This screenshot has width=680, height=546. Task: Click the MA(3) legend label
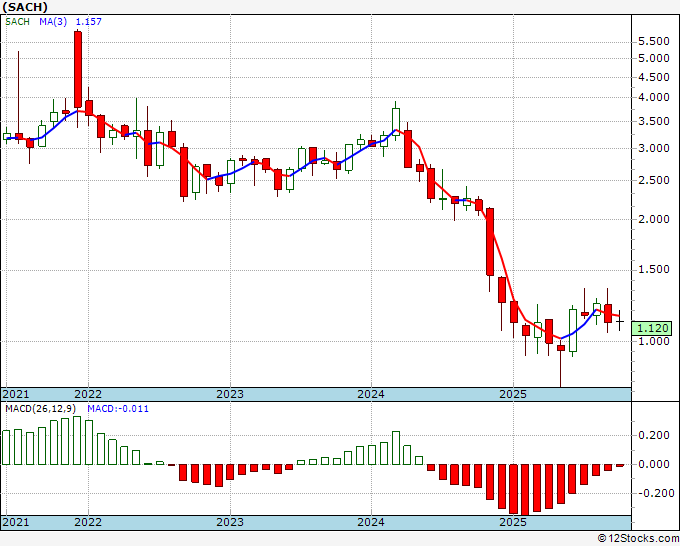[x=53, y=22]
